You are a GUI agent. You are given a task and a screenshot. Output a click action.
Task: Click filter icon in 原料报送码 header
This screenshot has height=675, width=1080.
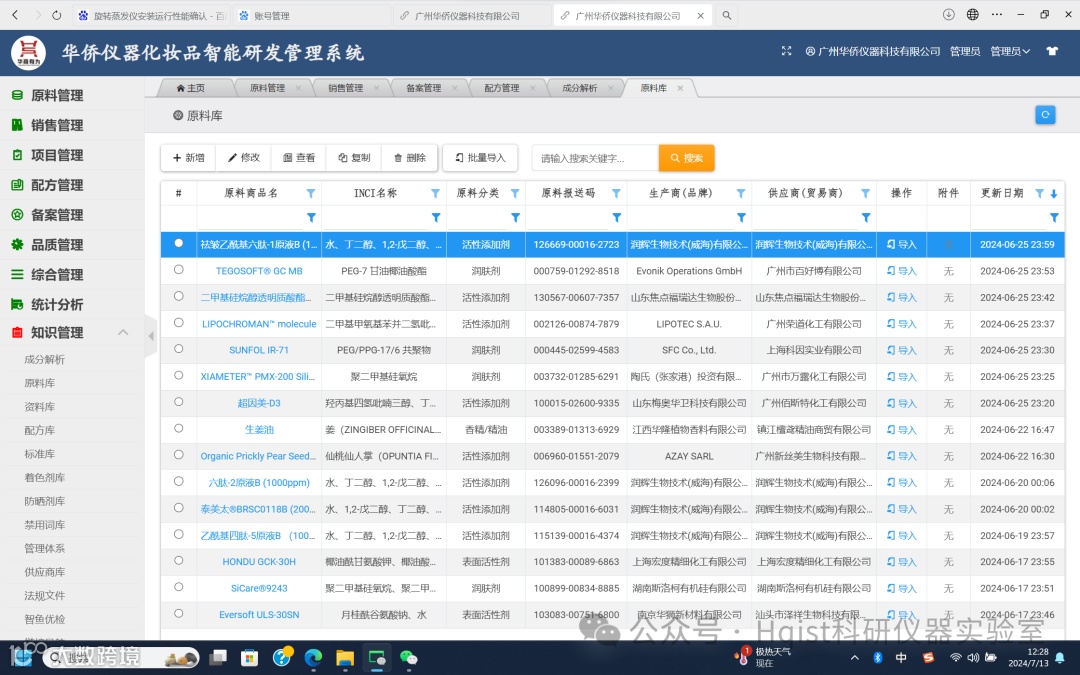coord(616,194)
